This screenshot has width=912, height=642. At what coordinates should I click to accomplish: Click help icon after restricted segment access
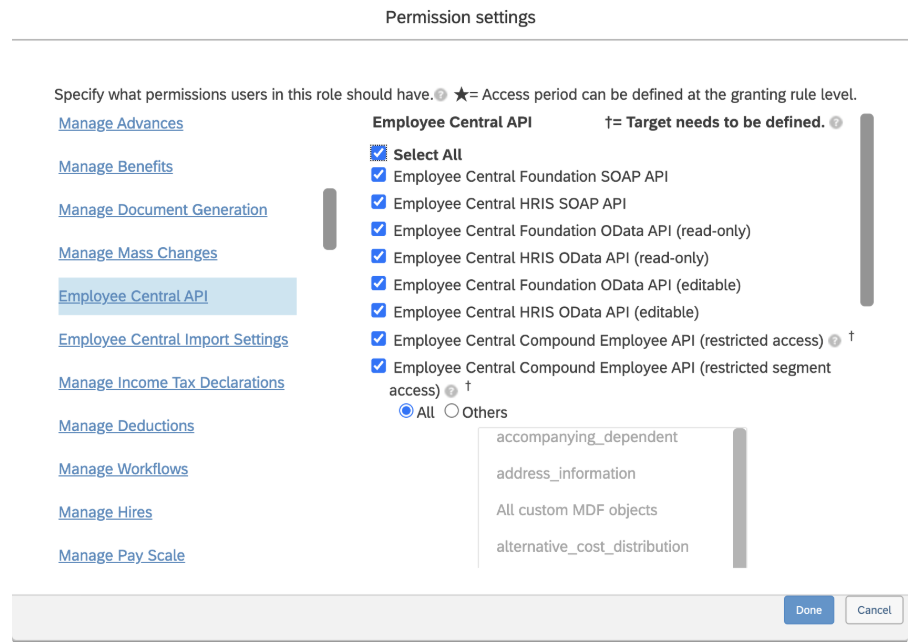pyautogui.click(x=452, y=391)
